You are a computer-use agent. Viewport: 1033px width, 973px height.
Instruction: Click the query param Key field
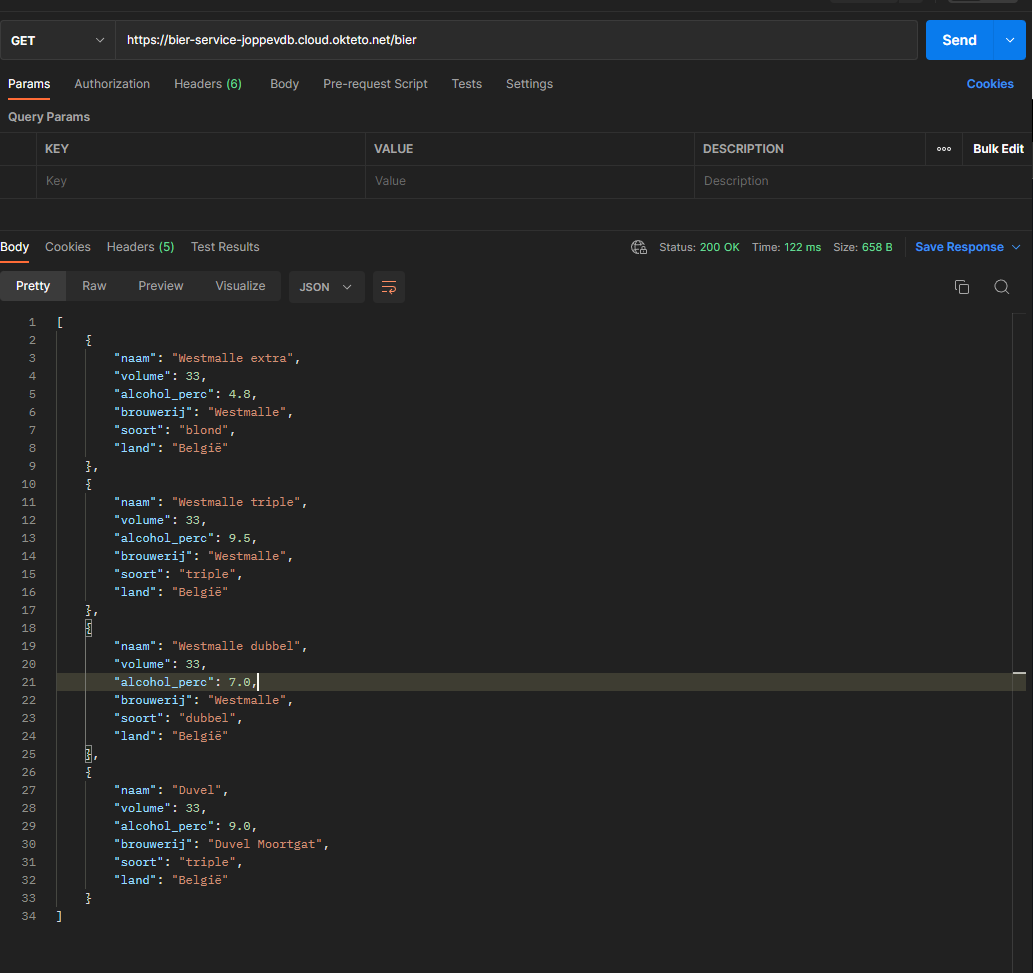(x=201, y=181)
